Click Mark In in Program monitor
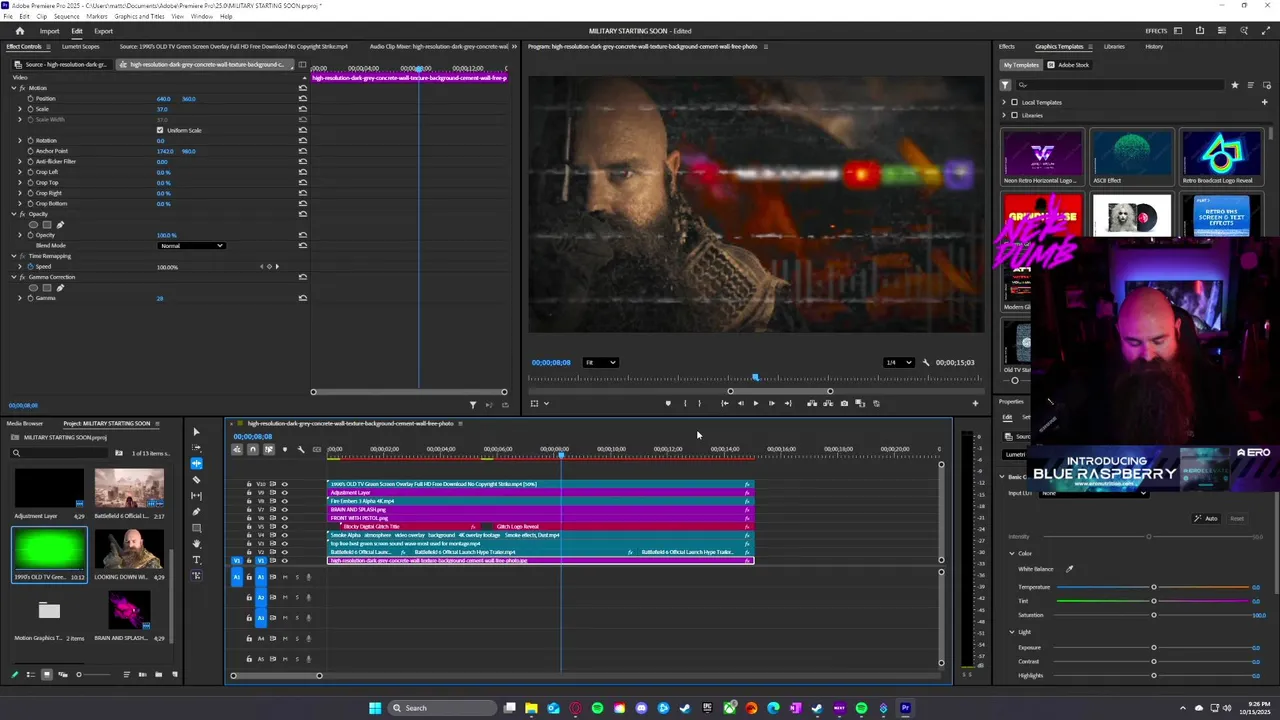Screen dimensions: 1280x720 [685, 403]
